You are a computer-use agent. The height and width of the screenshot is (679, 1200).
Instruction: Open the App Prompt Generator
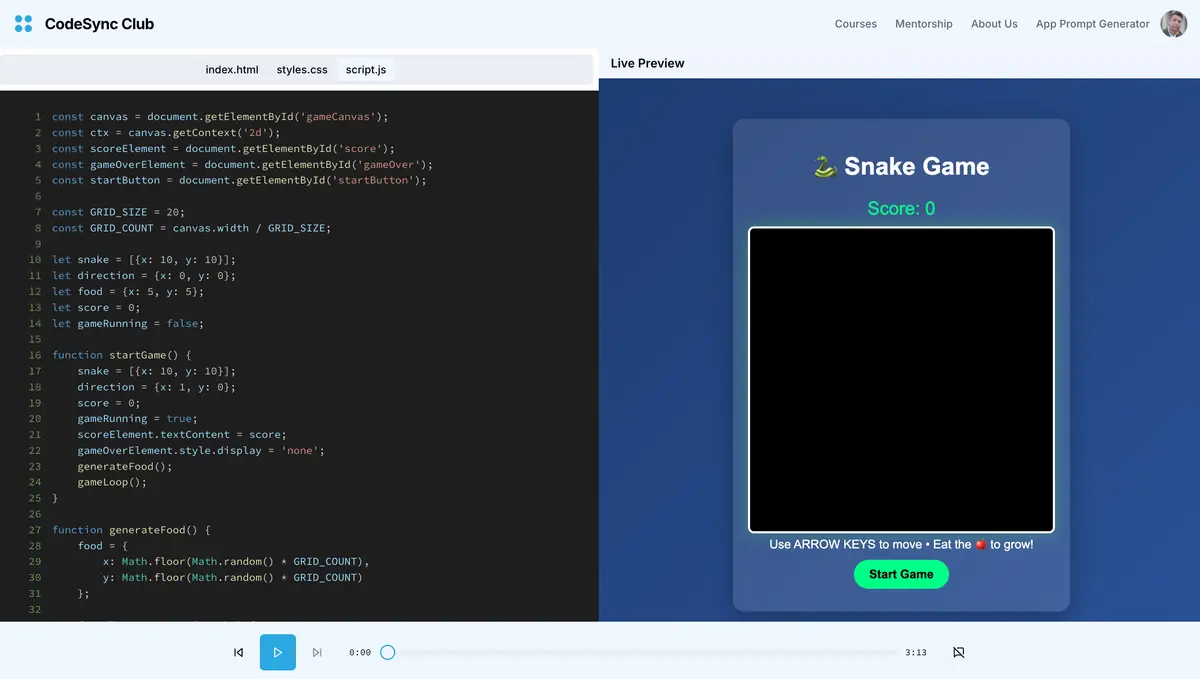coord(1091,23)
